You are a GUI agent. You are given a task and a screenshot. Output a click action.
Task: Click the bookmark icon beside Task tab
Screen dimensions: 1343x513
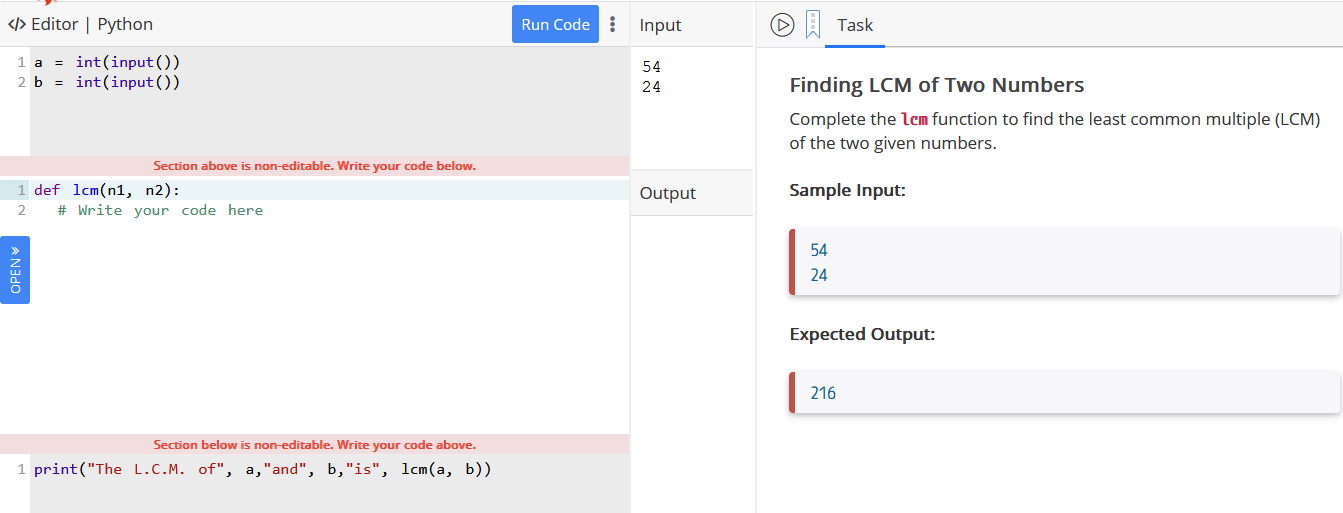point(812,25)
